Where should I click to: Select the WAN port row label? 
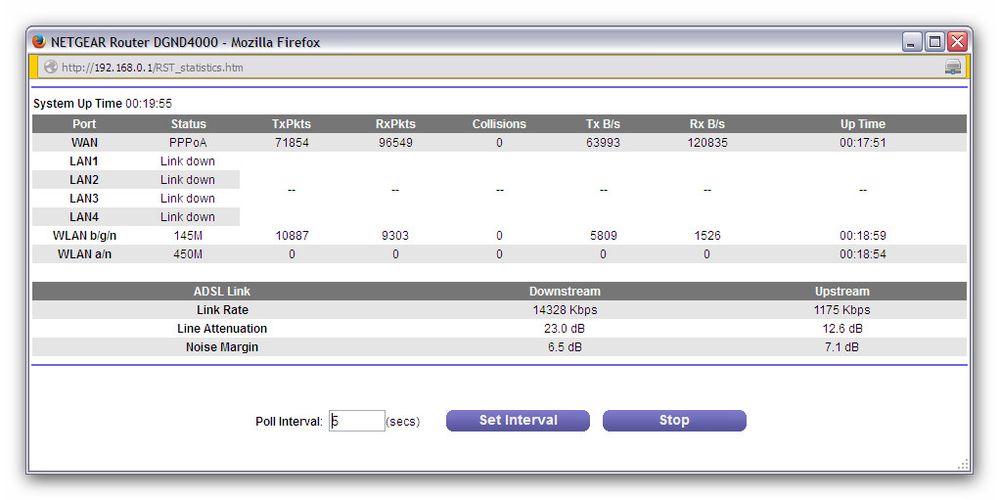coord(84,143)
